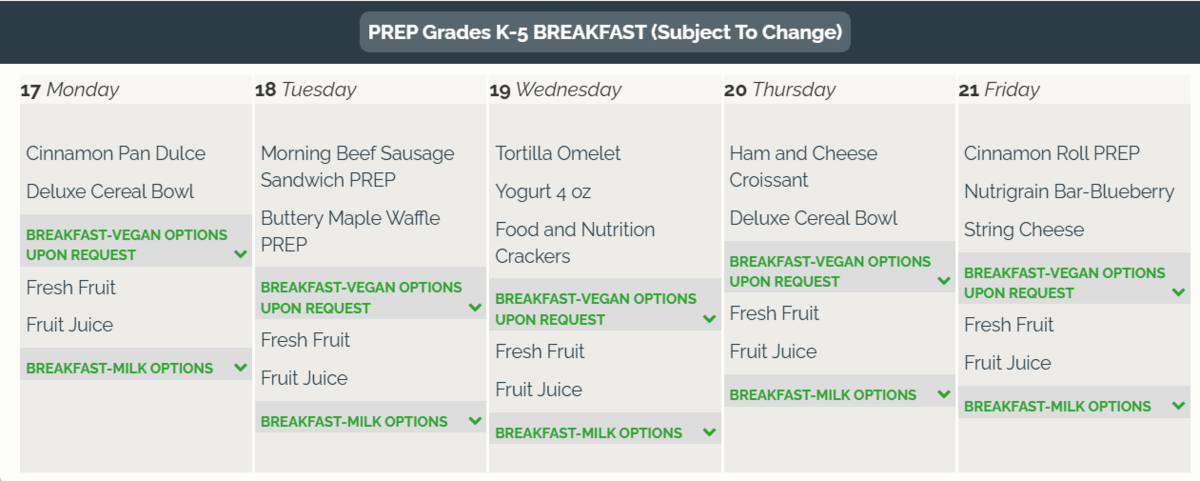Open Morning Beef Sausage Sandwich PREP item
The width and height of the screenshot is (1200, 481).
(357, 166)
